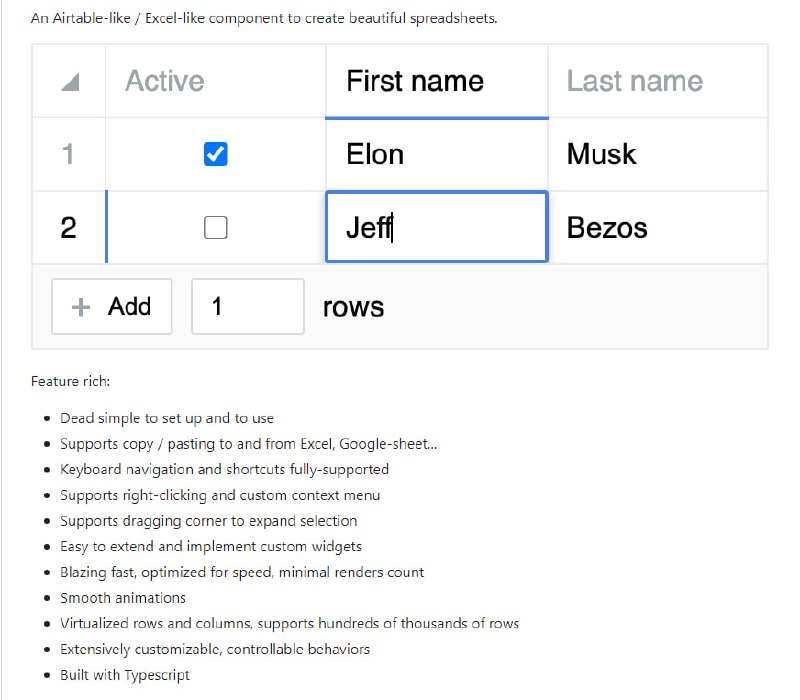800x700 pixels.
Task: Select the Bezos cell
Action: (x=657, y=228)
